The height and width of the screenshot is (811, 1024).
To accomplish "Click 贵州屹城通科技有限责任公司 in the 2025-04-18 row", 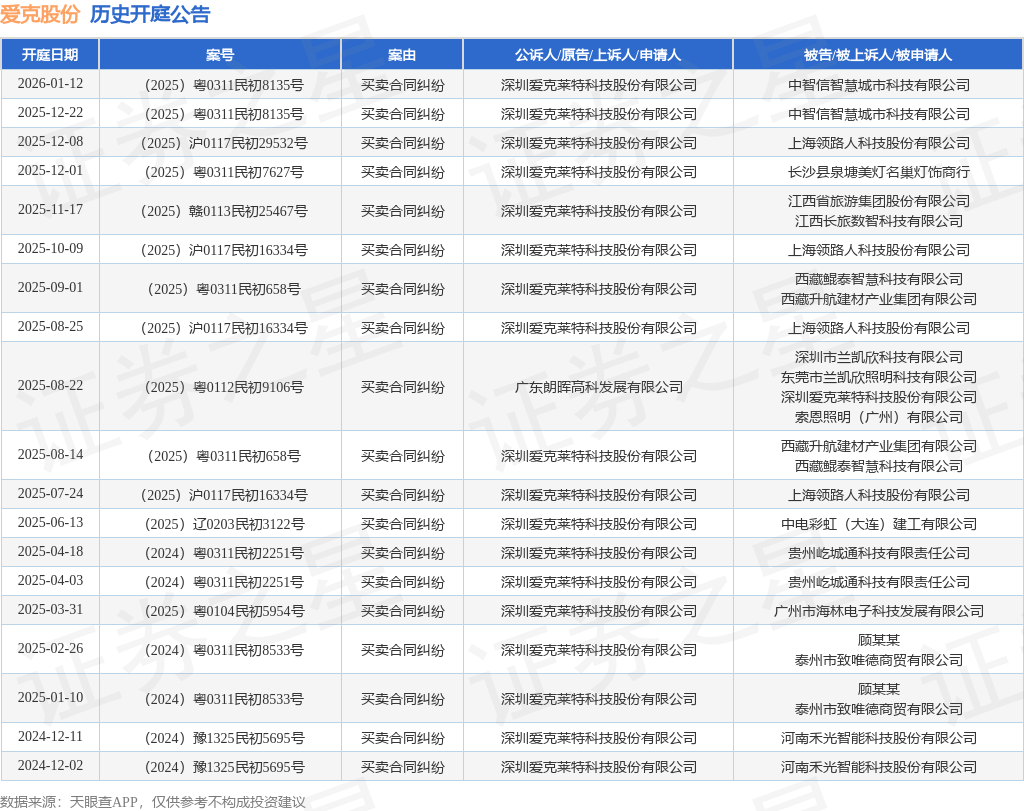I will [x=878, y=553].
